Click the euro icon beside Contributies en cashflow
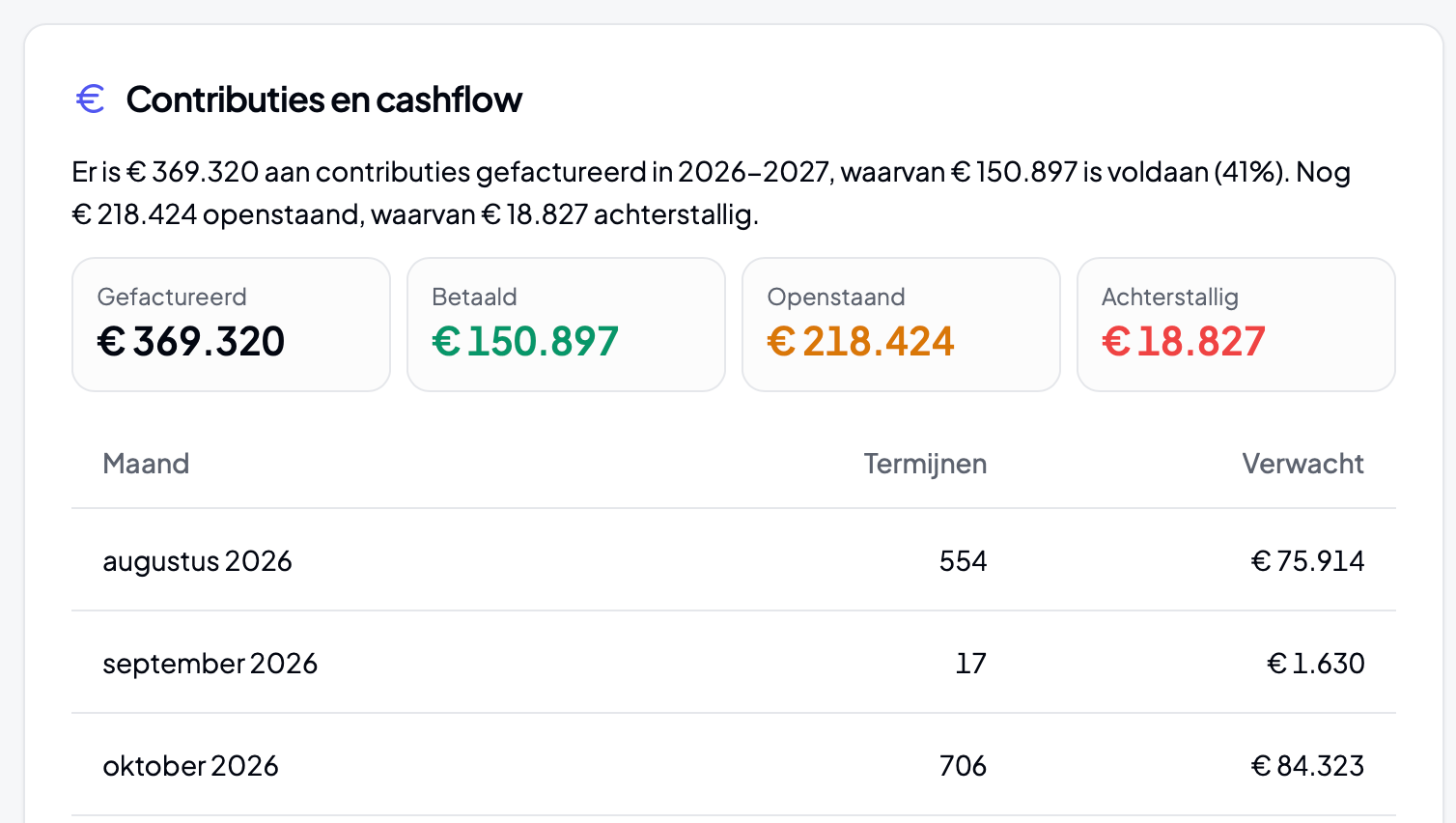Image resolution: width=1456 pixels, height=823 pixels. (90, 99)
